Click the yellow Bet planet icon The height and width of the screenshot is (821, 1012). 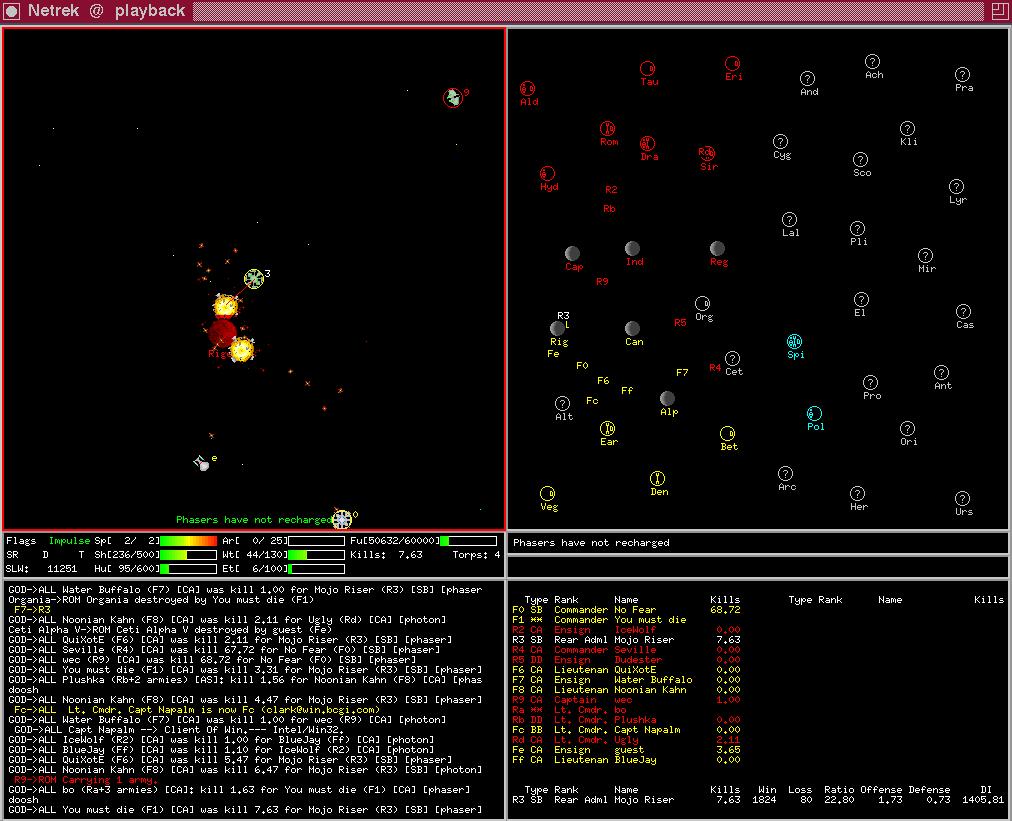pos(727,433)
